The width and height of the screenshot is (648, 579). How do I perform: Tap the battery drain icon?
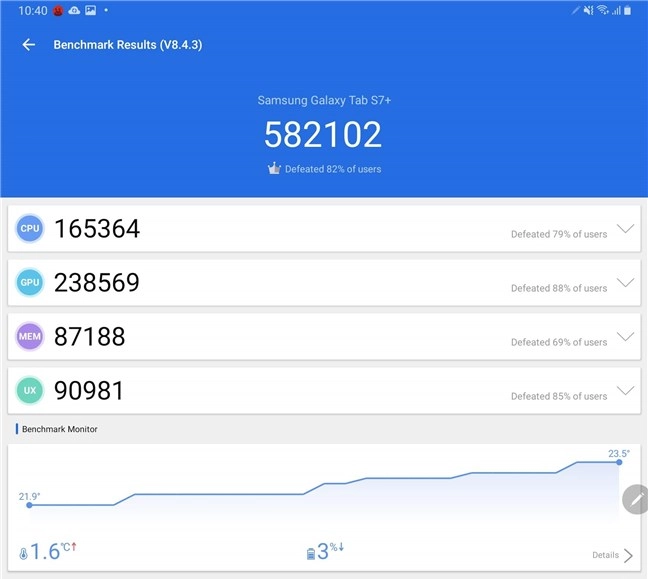coord(311,554)
